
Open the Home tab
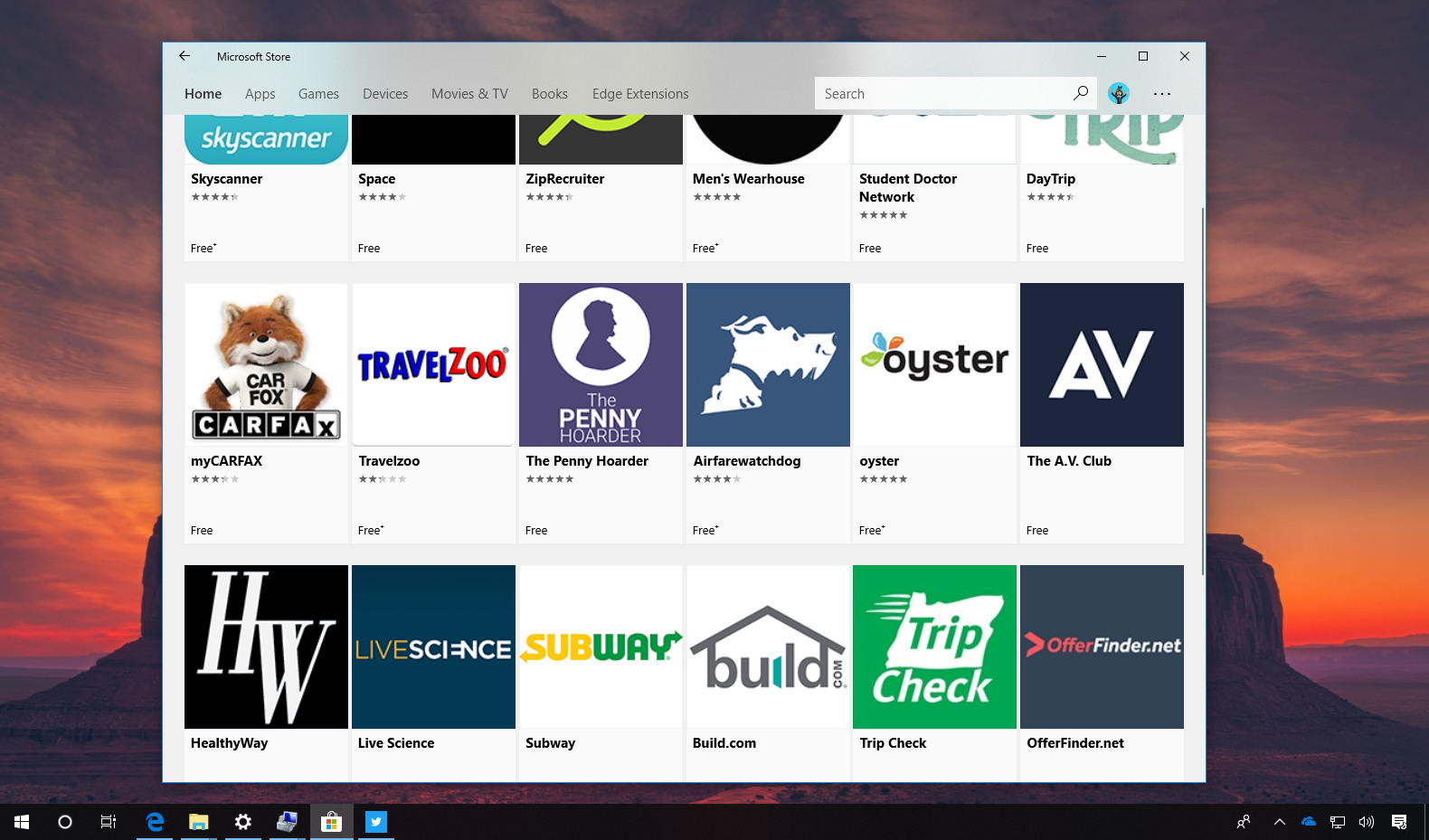(203, 94)
